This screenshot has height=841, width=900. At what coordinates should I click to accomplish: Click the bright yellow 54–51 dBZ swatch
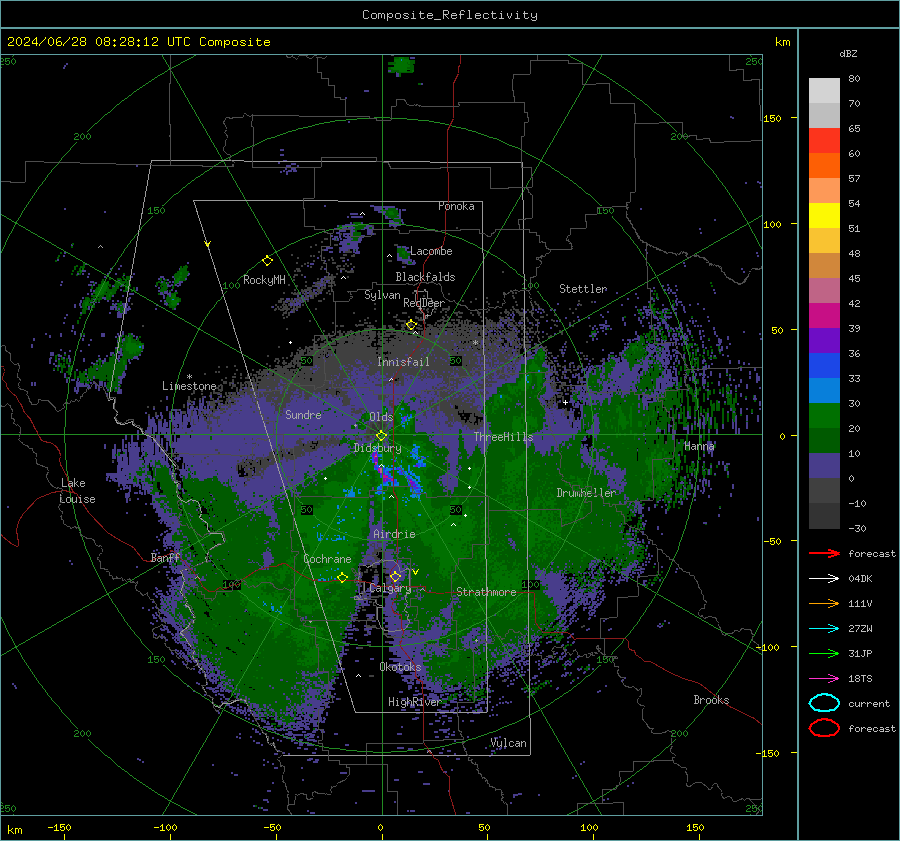pos(824,215)
